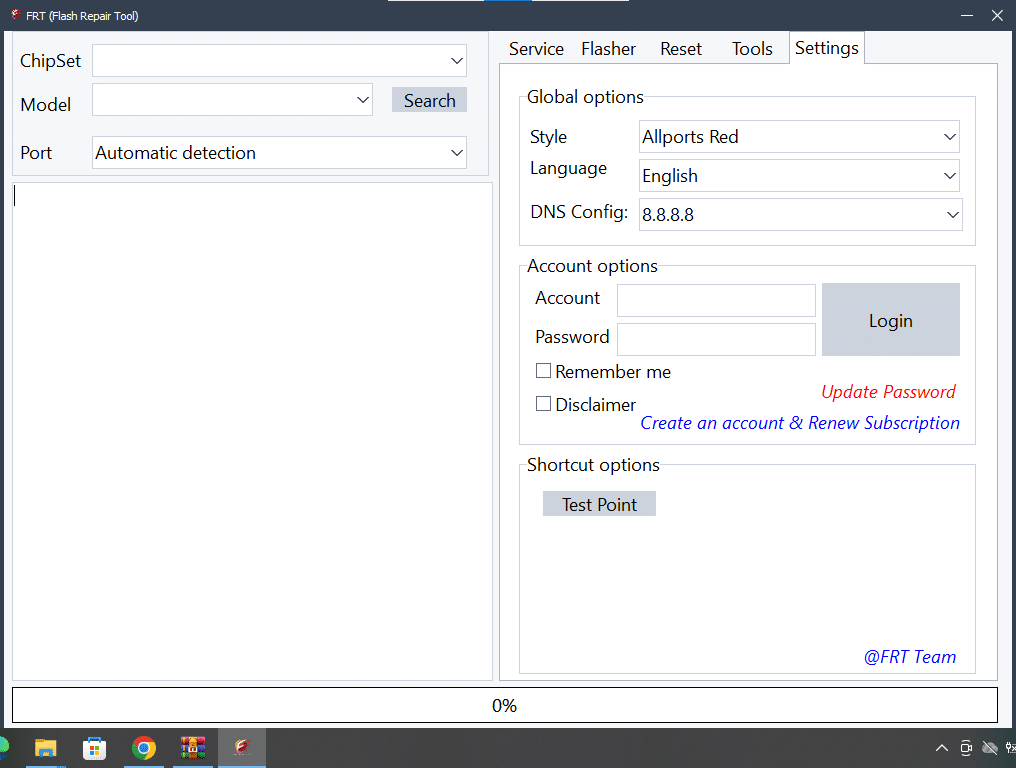
Task: Open Google Chrome in the taskbar
Action: 144,748
